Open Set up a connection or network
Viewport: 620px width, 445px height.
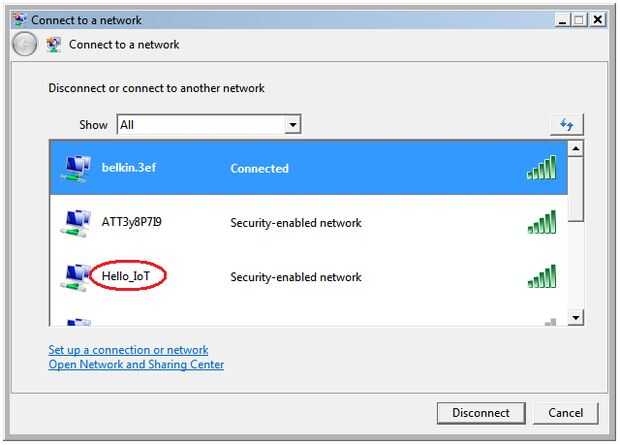click(x=128, y=350)
